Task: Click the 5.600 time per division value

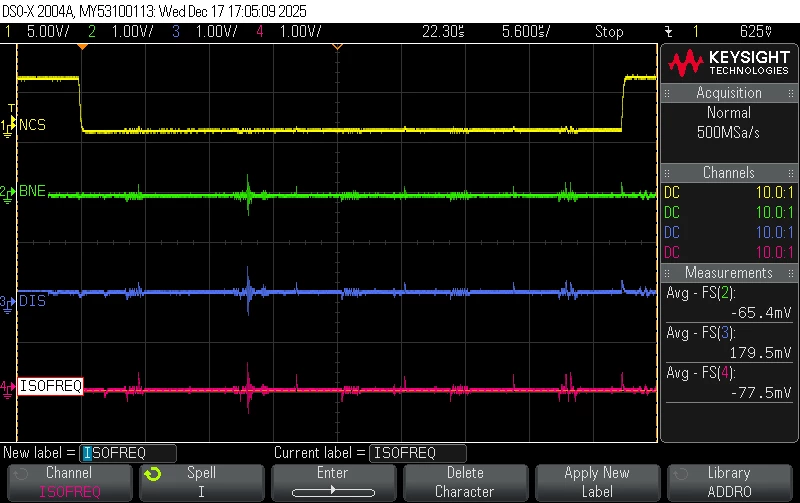Action: pyautogui.click(x=526, y=32)
